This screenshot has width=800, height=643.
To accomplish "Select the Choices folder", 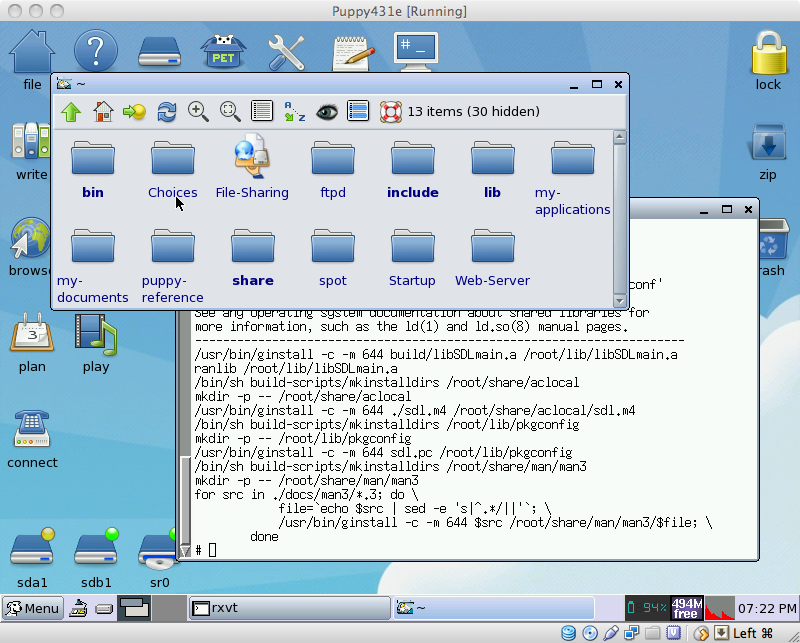I will 172,170.
